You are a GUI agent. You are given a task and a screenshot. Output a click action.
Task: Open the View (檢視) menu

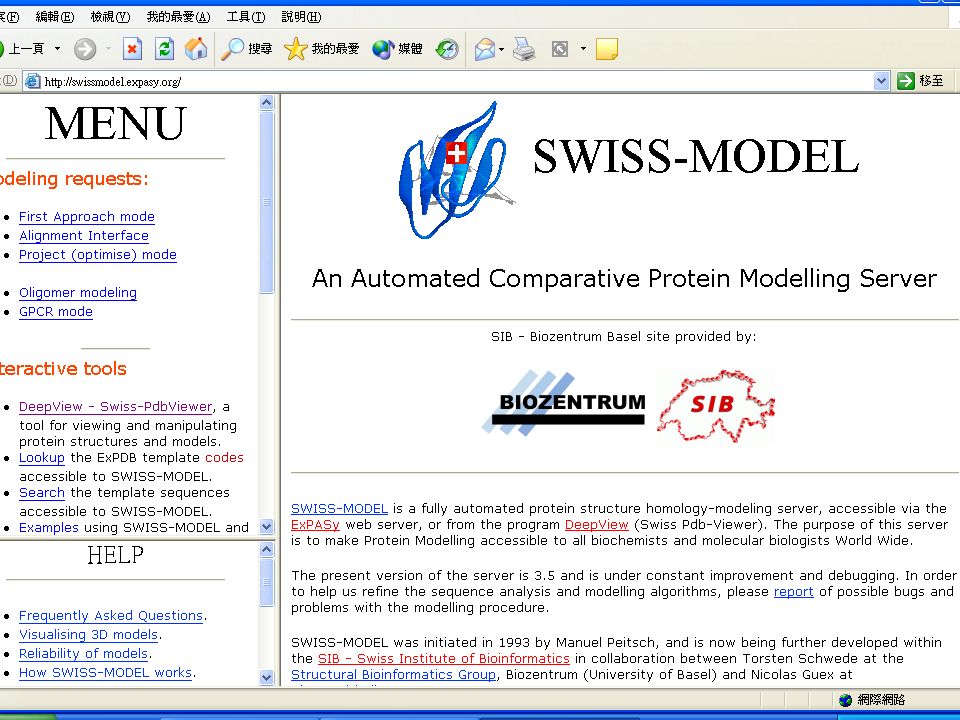(x=110, y=17)
